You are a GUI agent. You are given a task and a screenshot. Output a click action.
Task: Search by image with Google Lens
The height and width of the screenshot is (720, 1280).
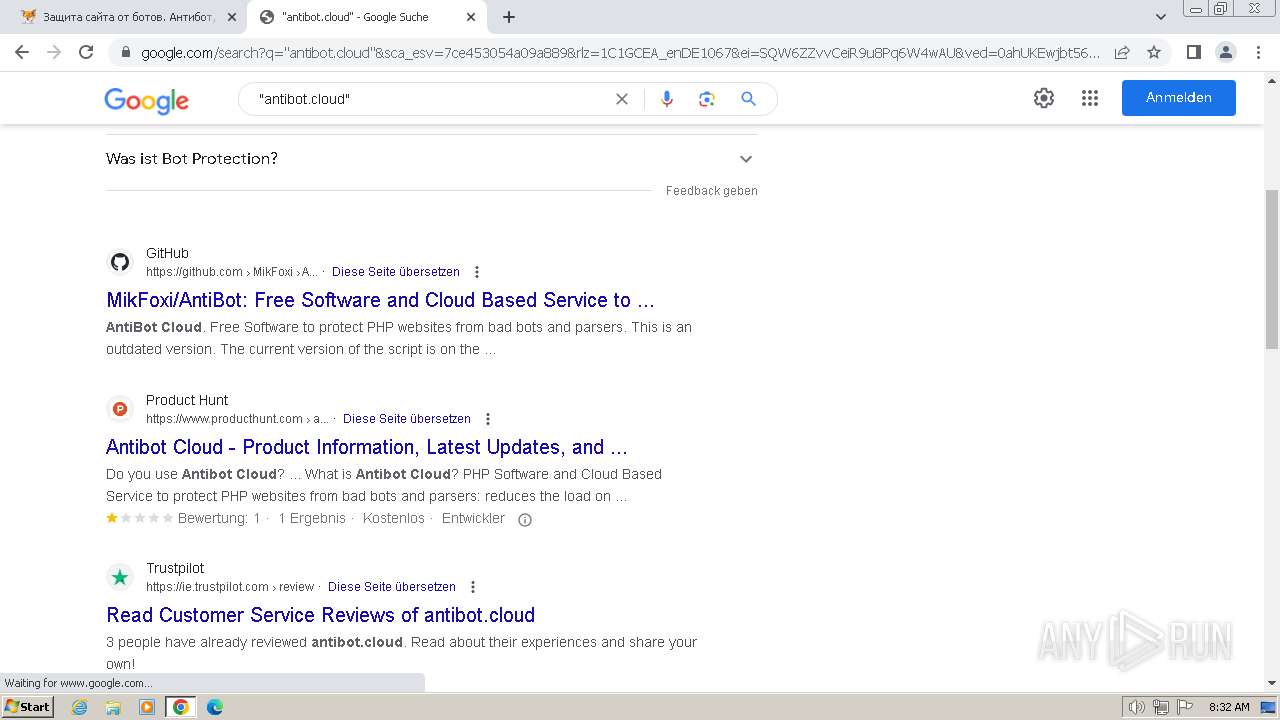(707, 99)
